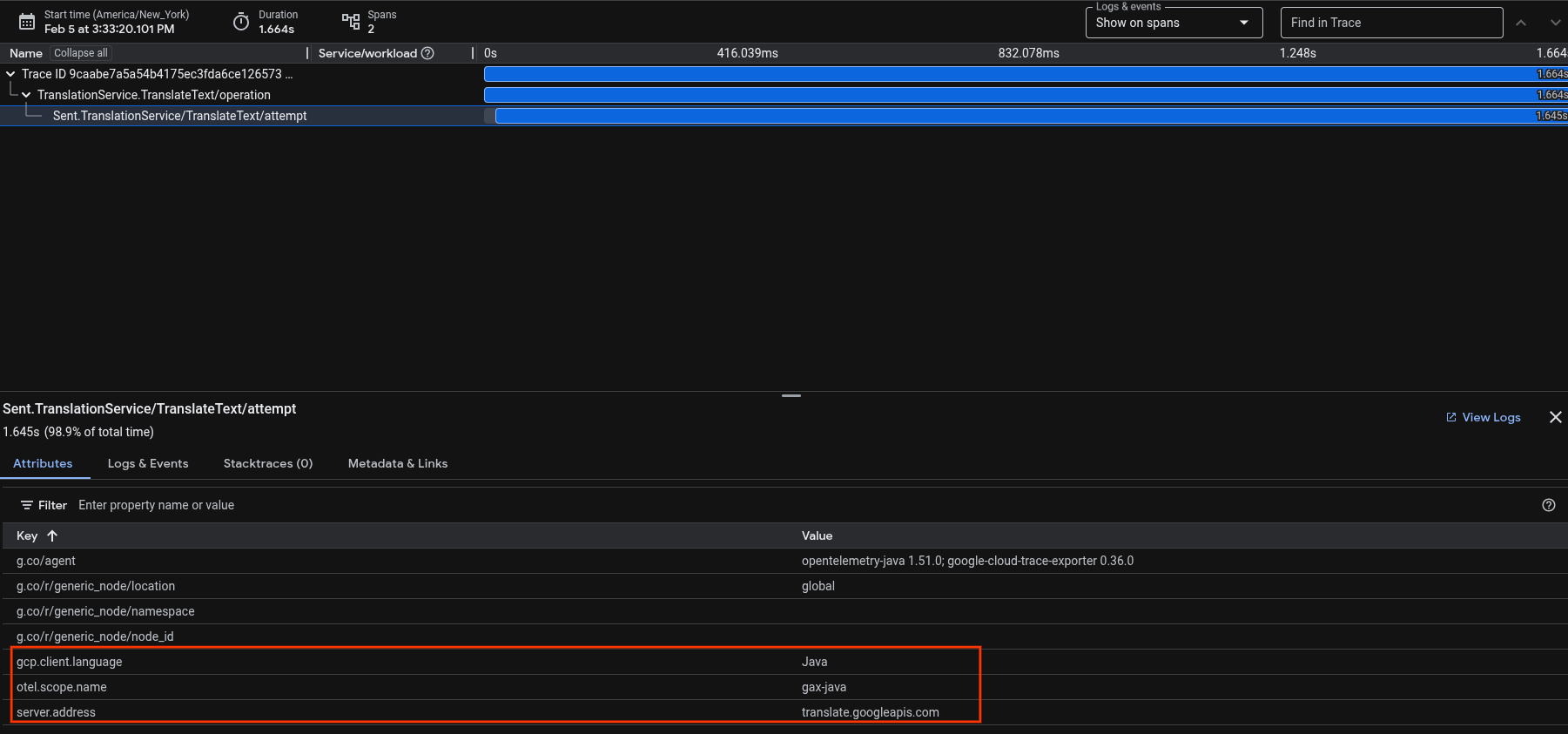
Task: Click the server.address key
Action: click(x=56, y=712)
